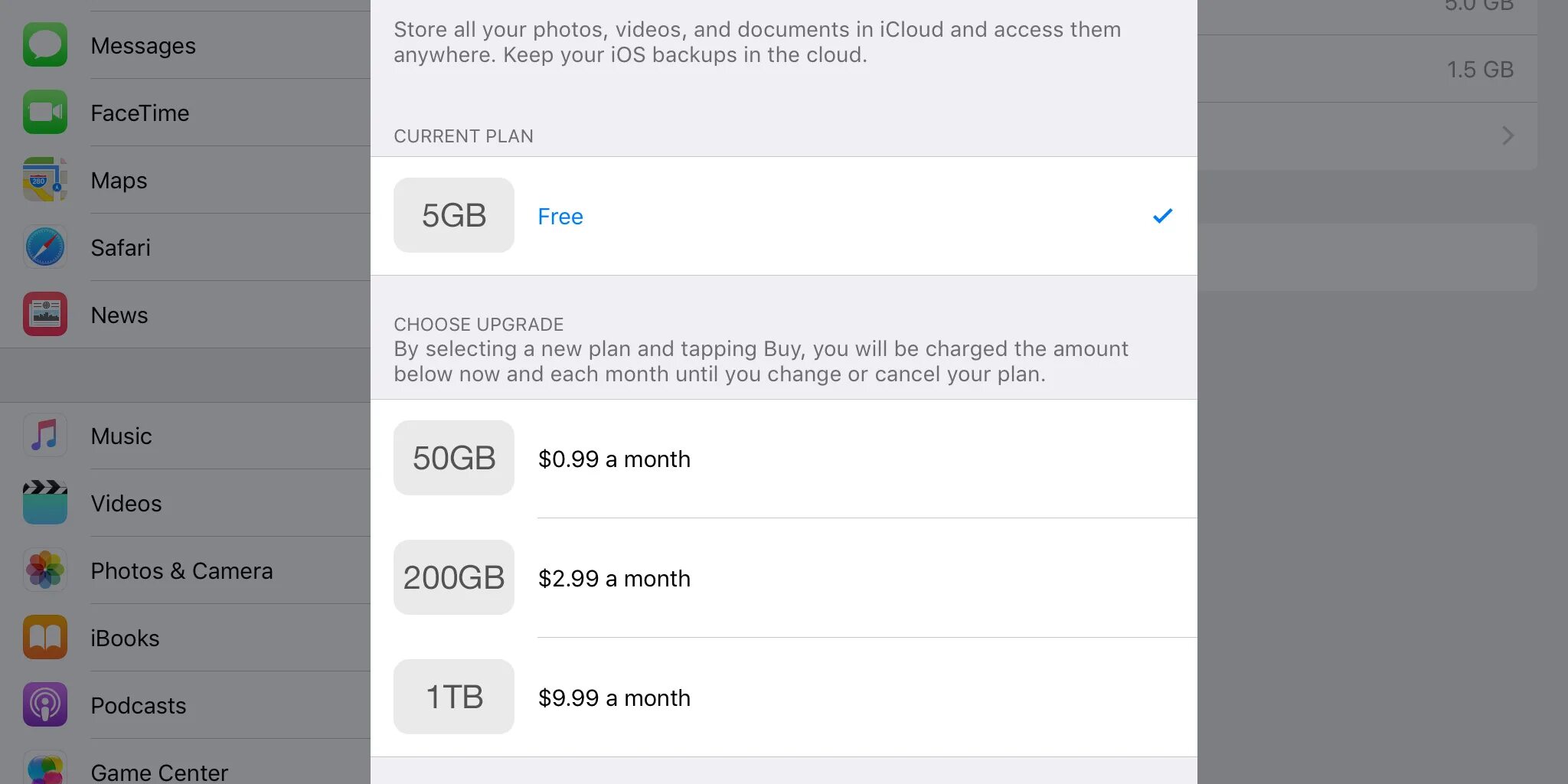Tap the 1TB storage size badge

[x=454, y=697]
